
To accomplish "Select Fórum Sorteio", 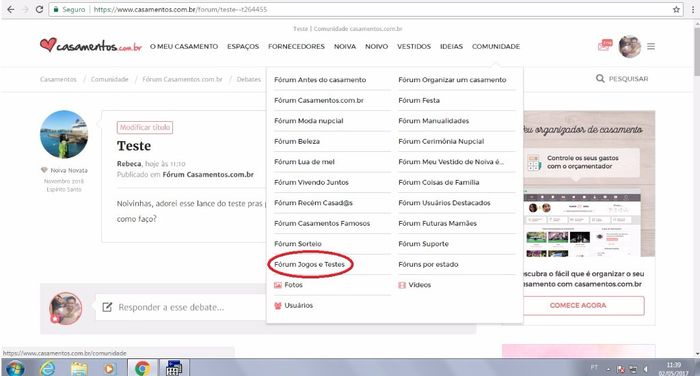I will 298,244.
